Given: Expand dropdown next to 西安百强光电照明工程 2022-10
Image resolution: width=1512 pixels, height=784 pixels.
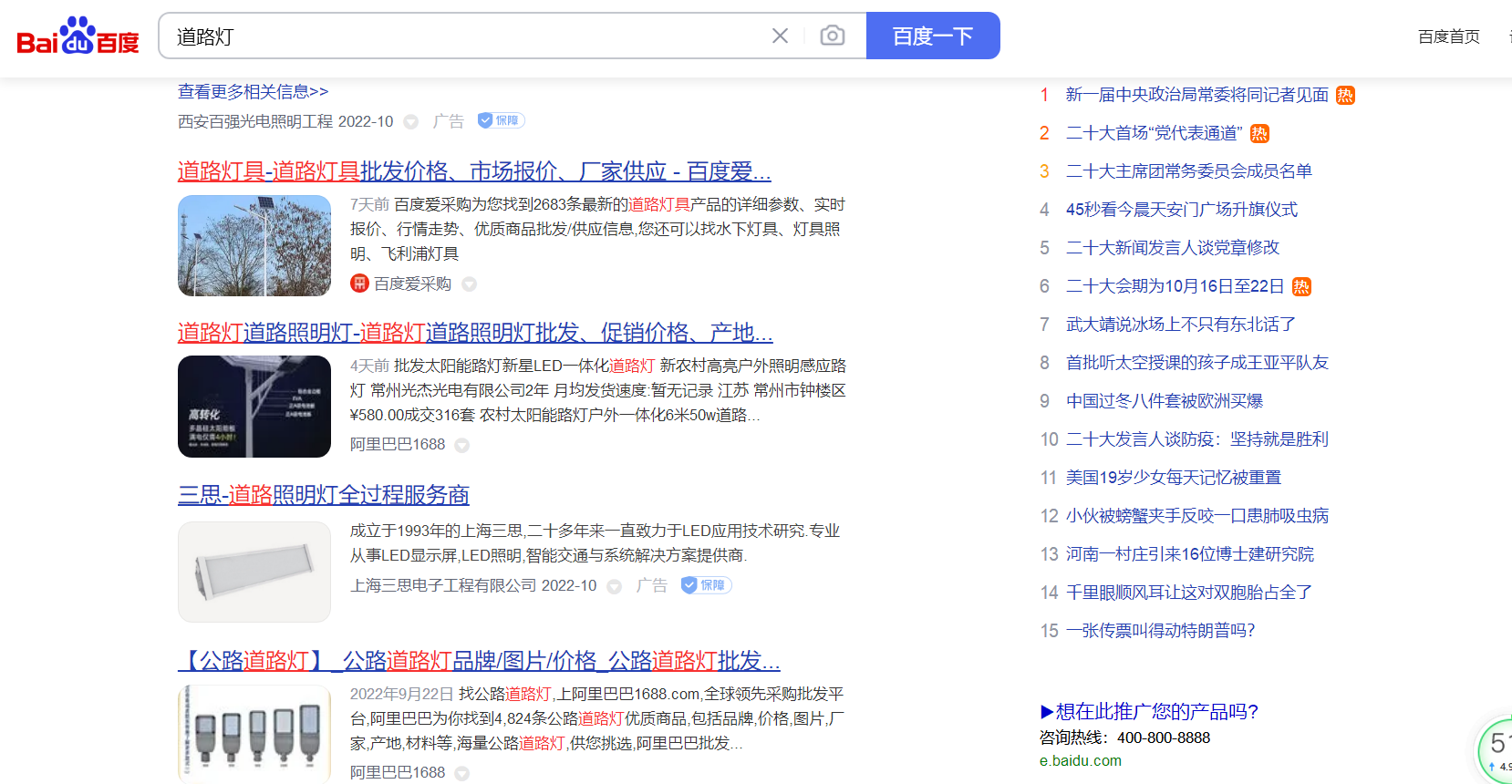Looking at the screenshot, I should [x=411, y=122].
